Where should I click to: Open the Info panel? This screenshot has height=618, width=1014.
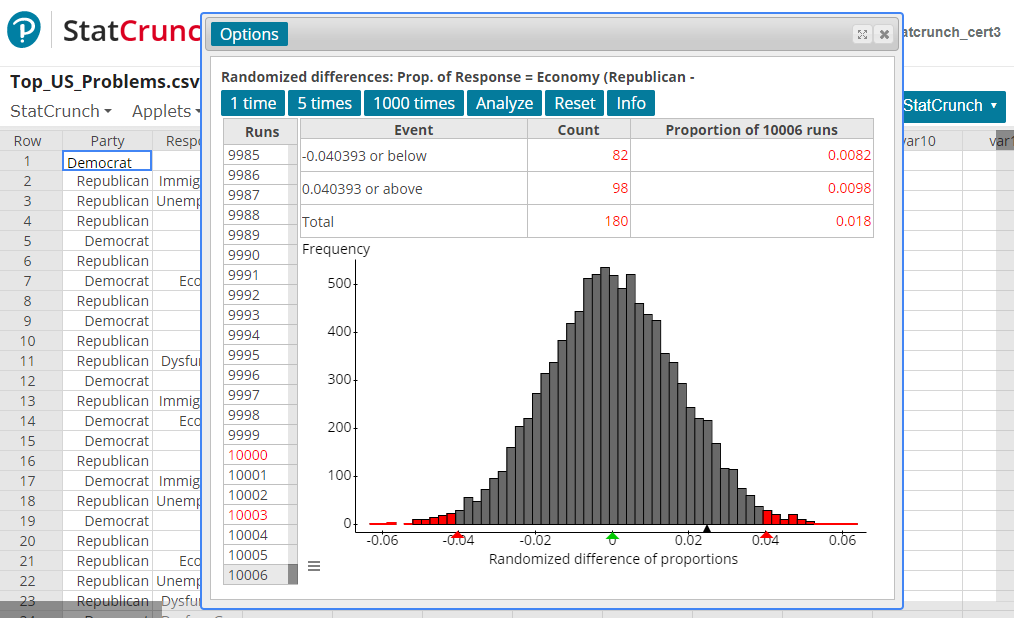click(x=630, y=102)
